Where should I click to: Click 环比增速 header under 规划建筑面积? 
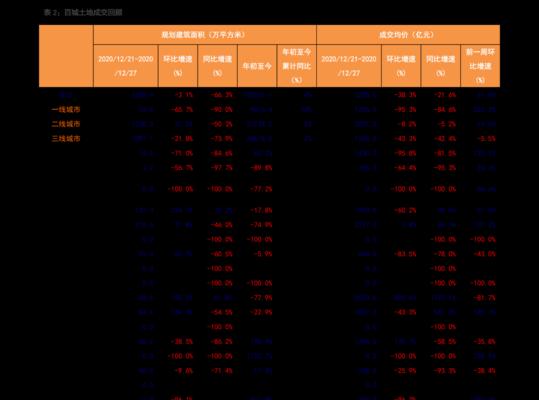(x=178, y=66)
